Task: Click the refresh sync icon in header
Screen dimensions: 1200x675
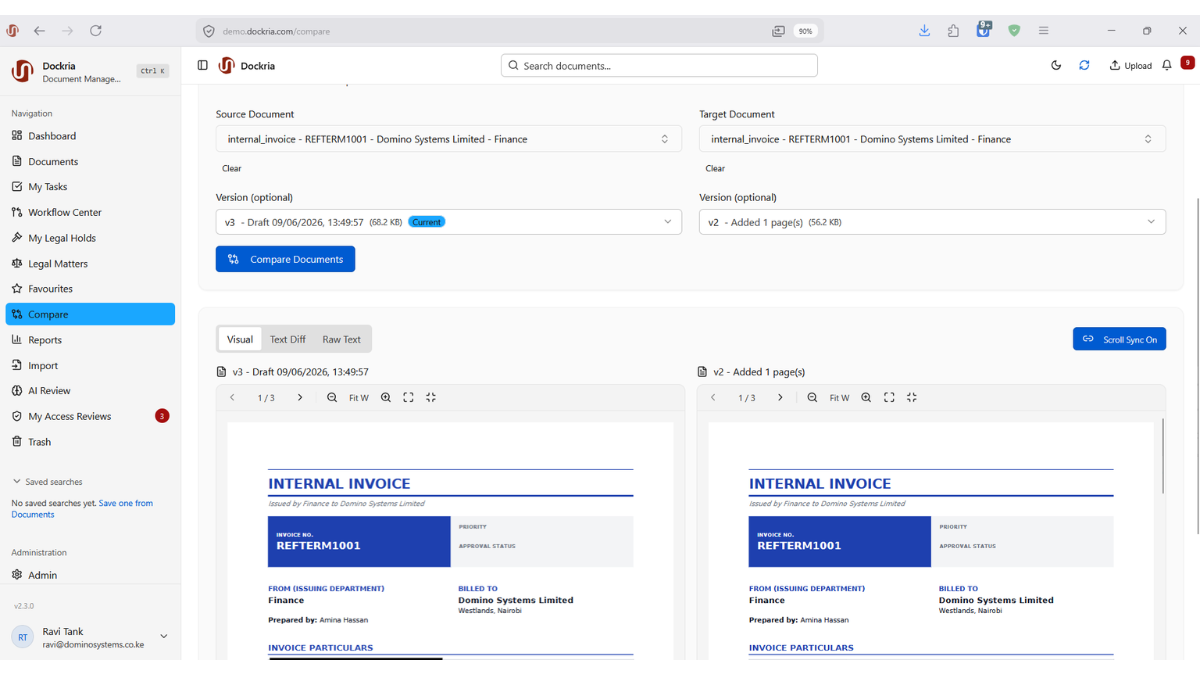Action: pyautogui.click(x=1084, y=65)
